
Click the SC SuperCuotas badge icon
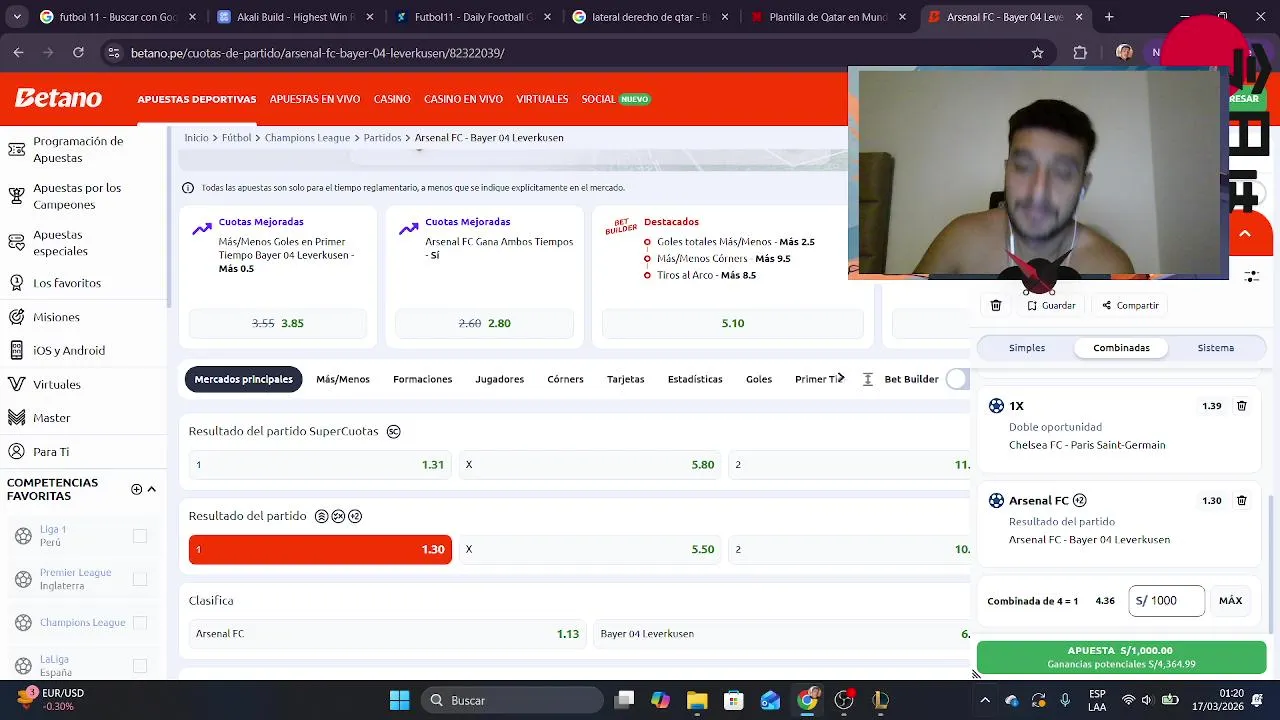tap(394, 432)
